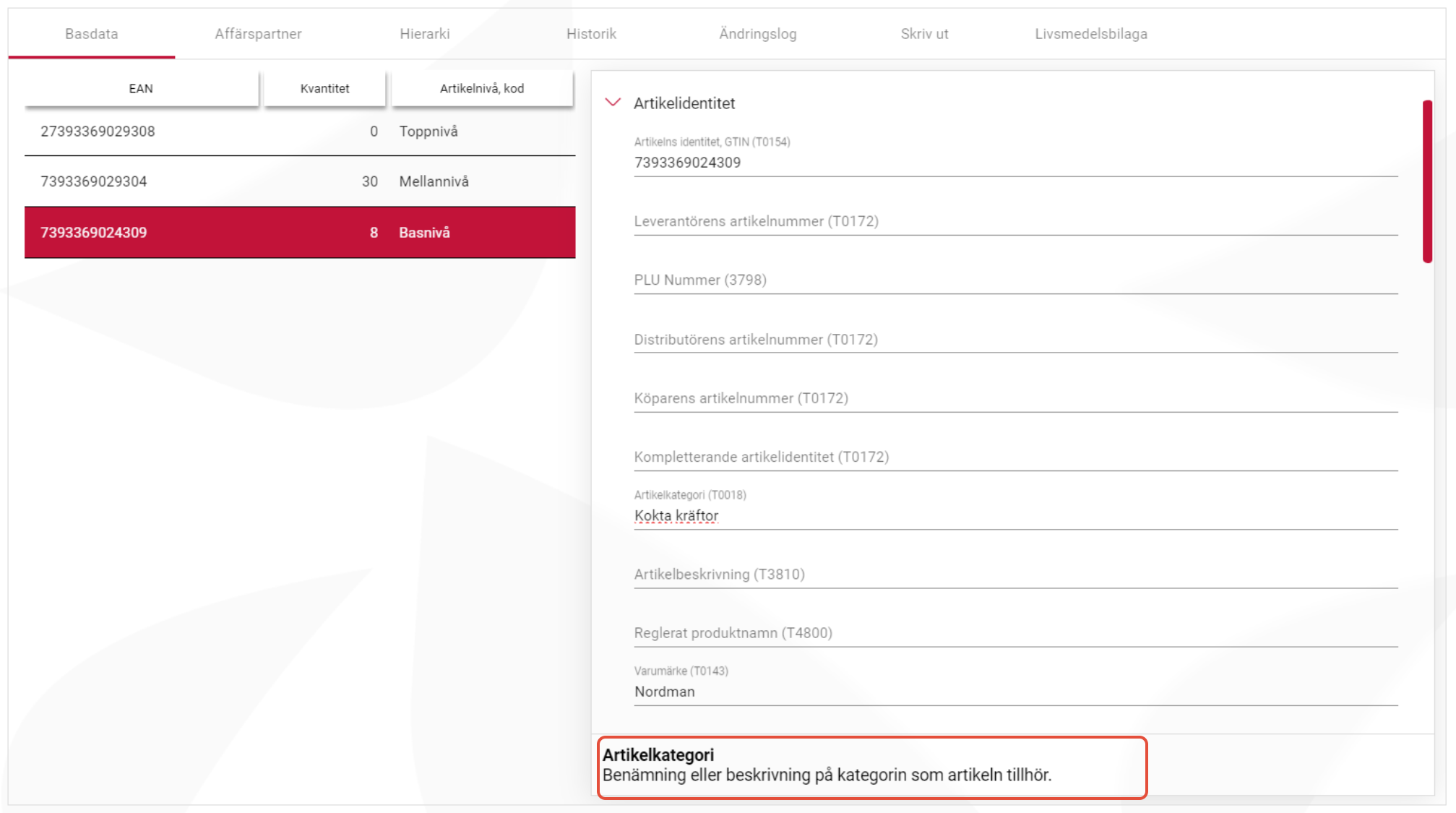Select the Basdata tab
Image resolution: width=1456 pixels, height=813 pixels.
coord(91,34)
